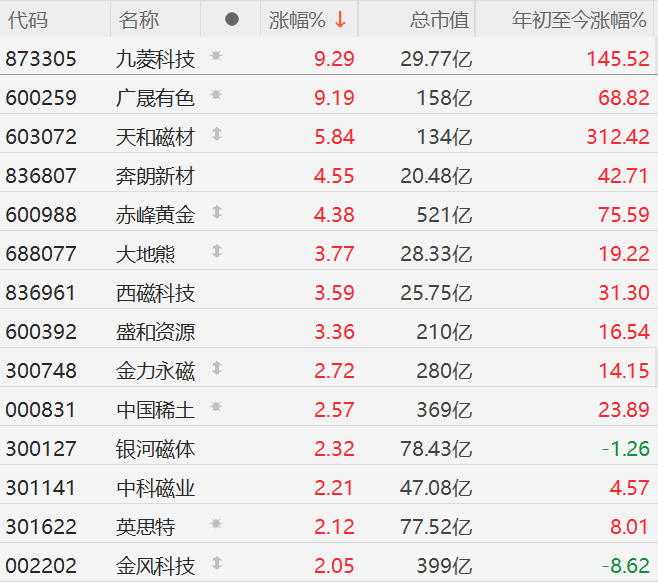Click the marker icon beside 中国稀土
This screenshot has height=582, width=658.
(x=216, y=407)
